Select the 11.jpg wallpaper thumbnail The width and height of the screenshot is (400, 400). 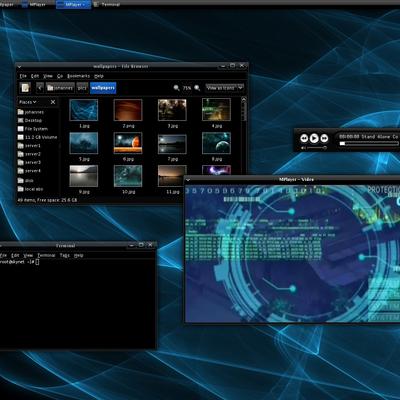(172, 176)
